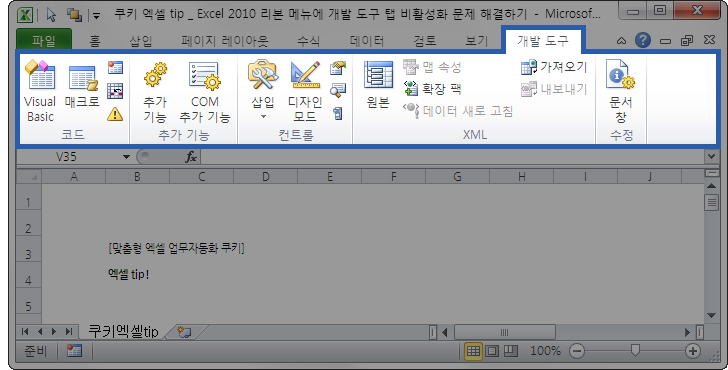Open 추가 기능 add-ins gear icon
Image resolution: width=728 pixels, height=370 pixels.
pos(155,93)
